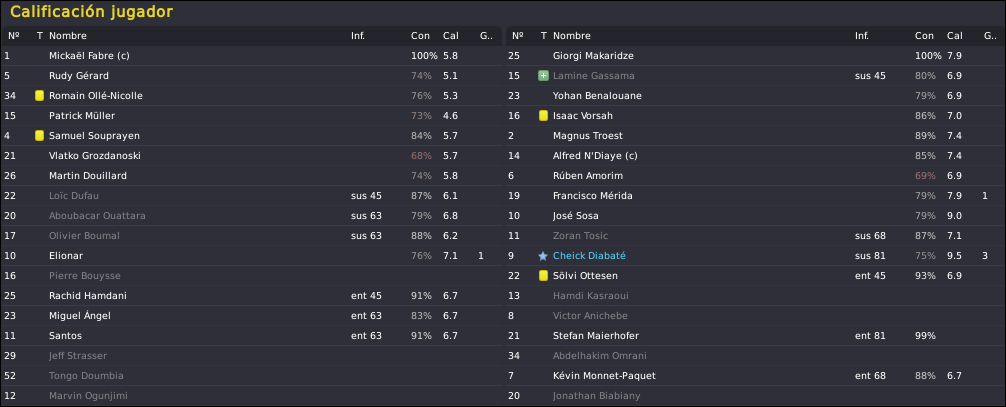Screen dimensions: 1006x407
Task: Sort left table by Cal column
Action: (450, 36)
